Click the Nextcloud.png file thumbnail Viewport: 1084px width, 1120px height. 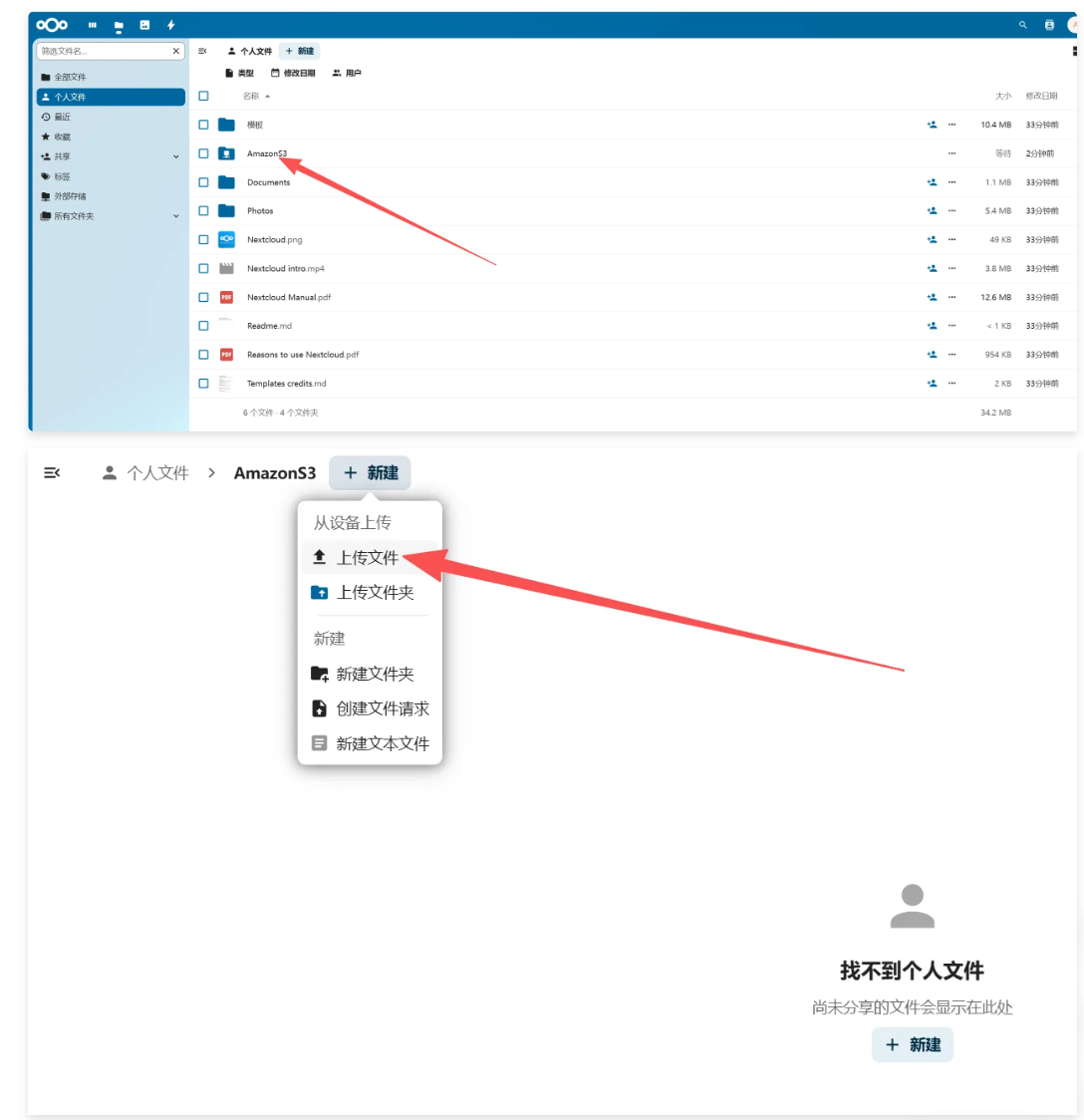[226, 239]
